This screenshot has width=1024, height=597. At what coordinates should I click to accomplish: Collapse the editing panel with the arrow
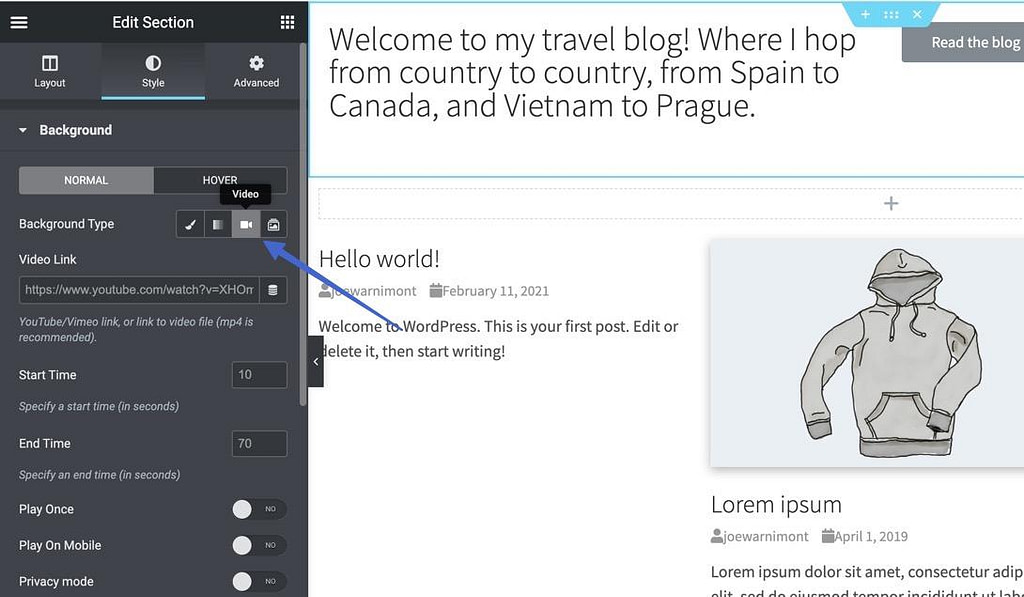click(x=315, y=361)
